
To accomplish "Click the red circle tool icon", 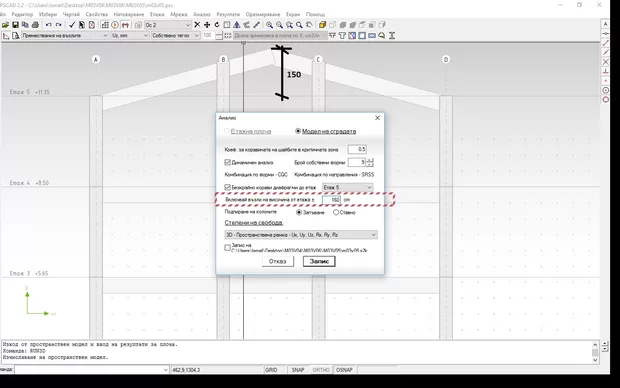I will (605, 100).
